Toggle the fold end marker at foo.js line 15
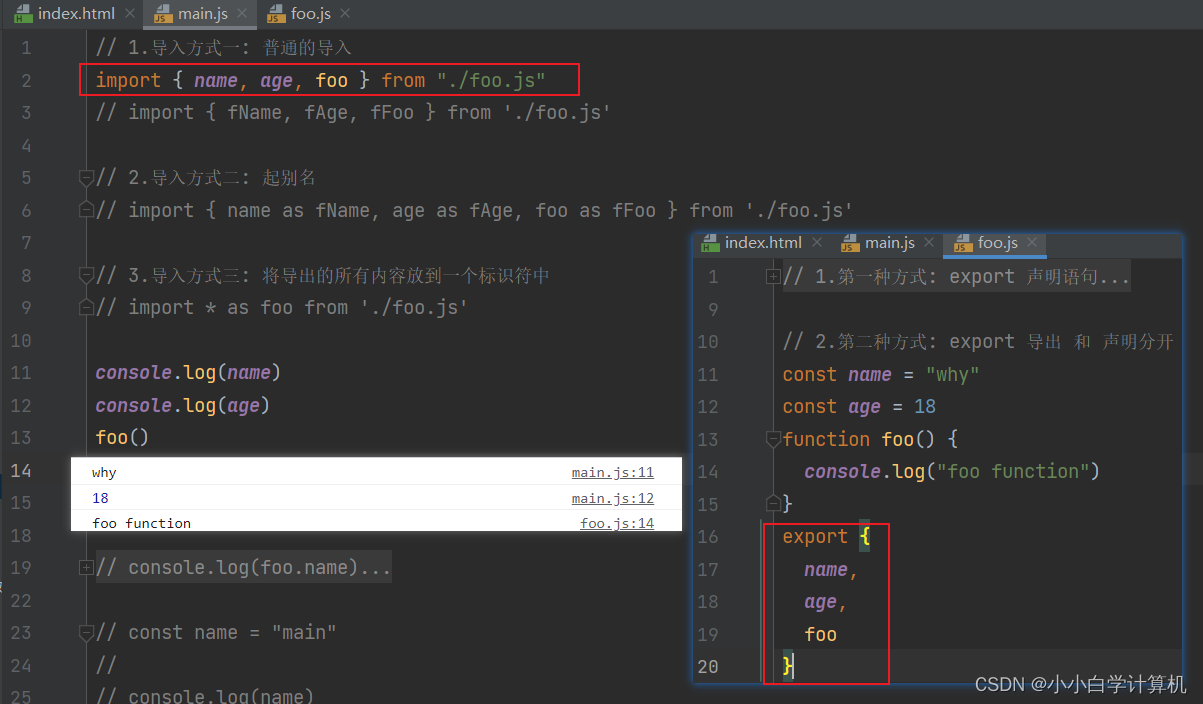This screenshot has height=704, width=1203. [773, 503]
